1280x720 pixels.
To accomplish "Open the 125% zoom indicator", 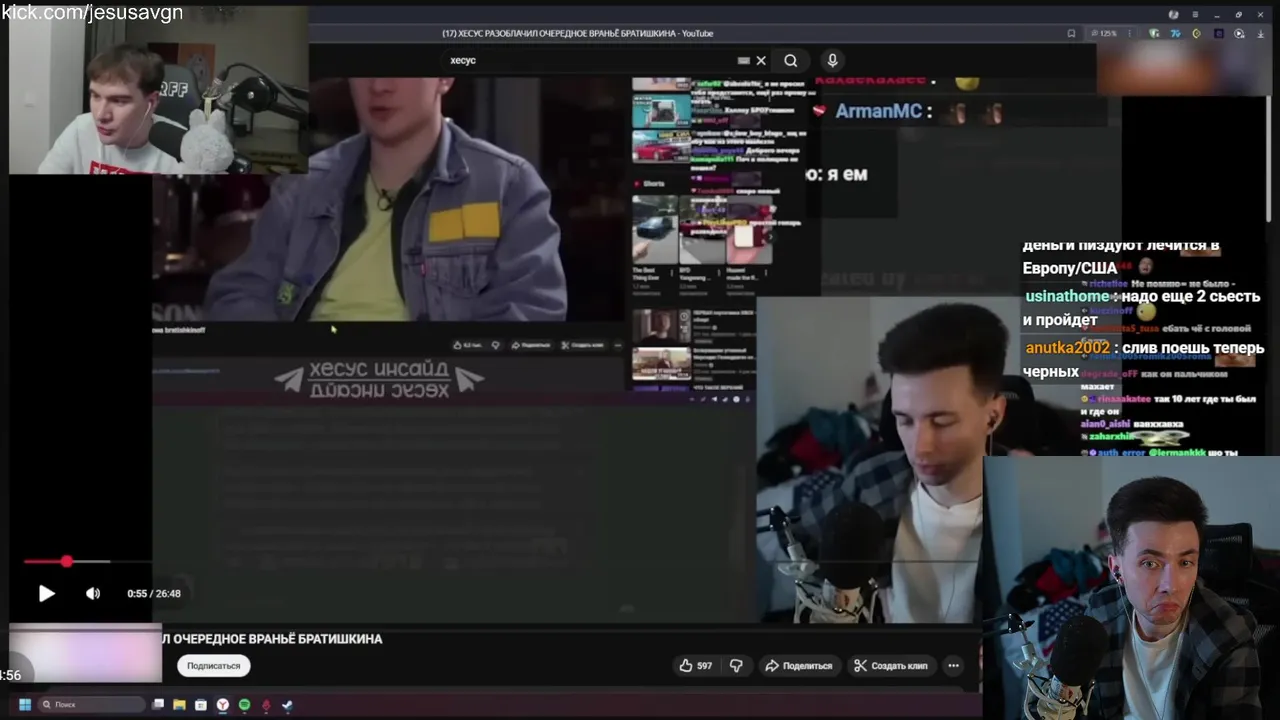I will pyautogui.click(x=1104, y=33).
